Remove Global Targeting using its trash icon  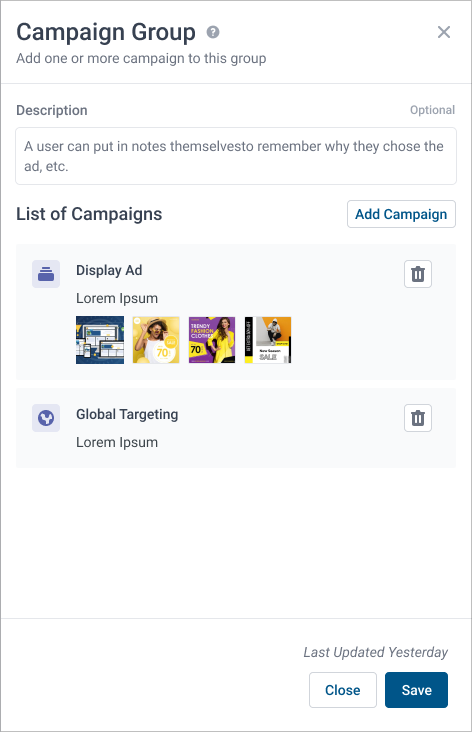[x=418, y=418]
